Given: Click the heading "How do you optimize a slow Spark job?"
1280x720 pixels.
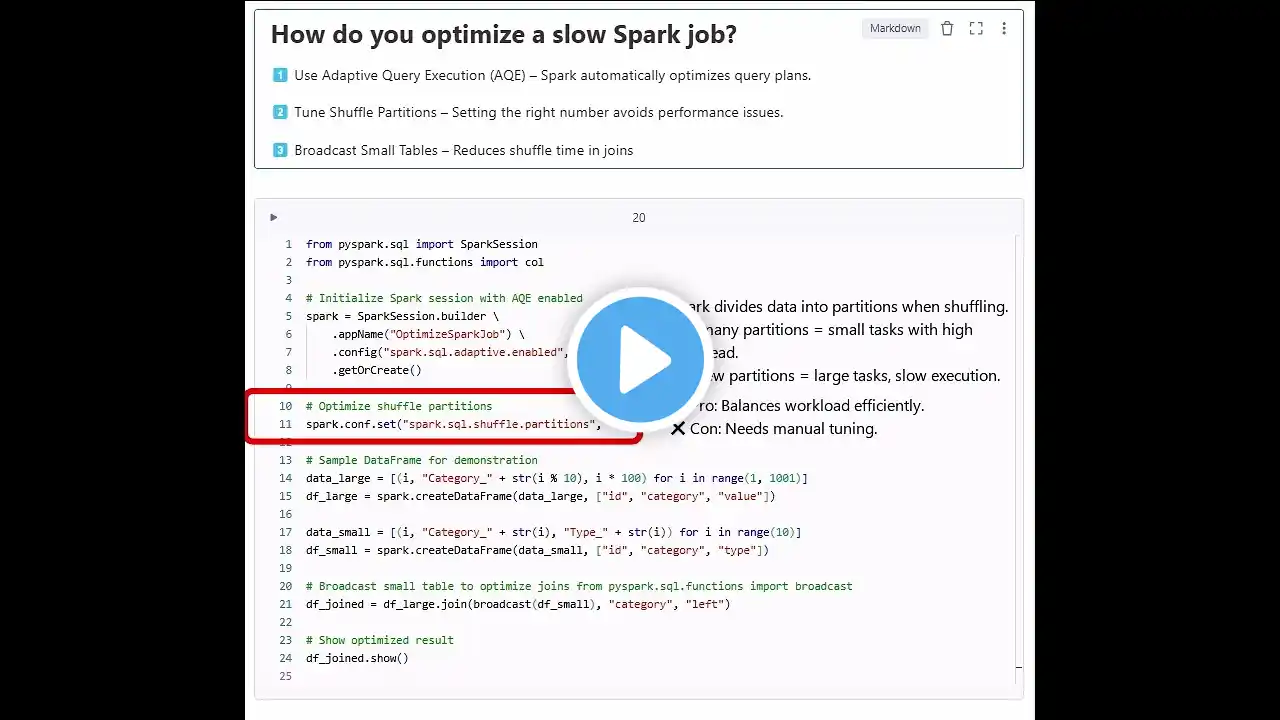Looking at the screenshot, I should click(504, 34).
